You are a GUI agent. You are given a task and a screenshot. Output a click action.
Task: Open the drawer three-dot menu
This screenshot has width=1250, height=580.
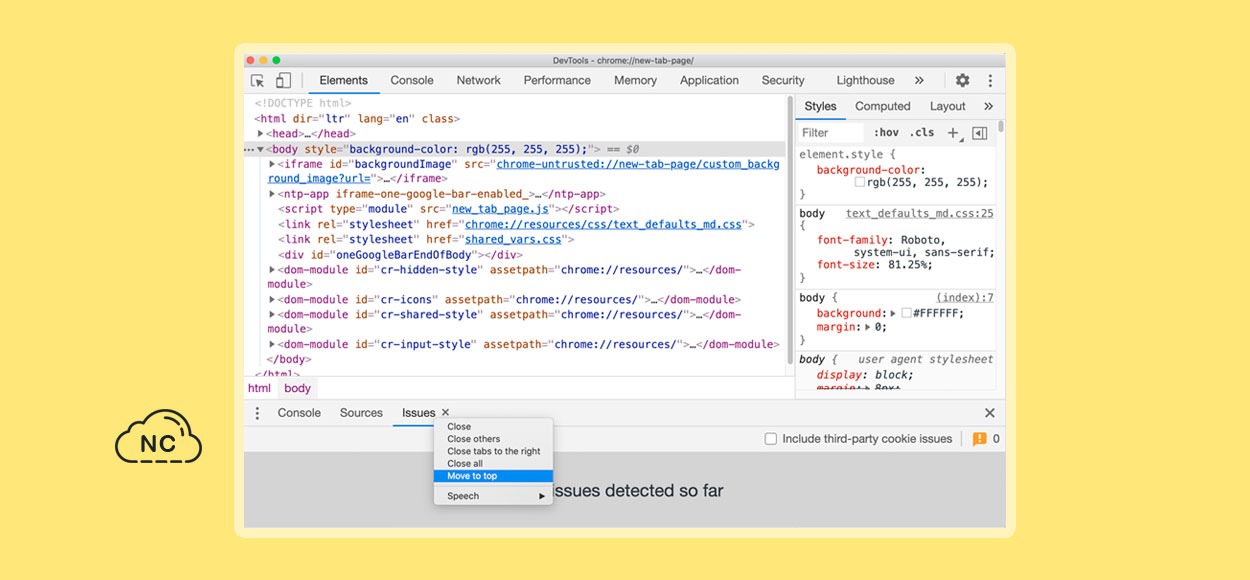pyautogui.click(x=257, y=413)
